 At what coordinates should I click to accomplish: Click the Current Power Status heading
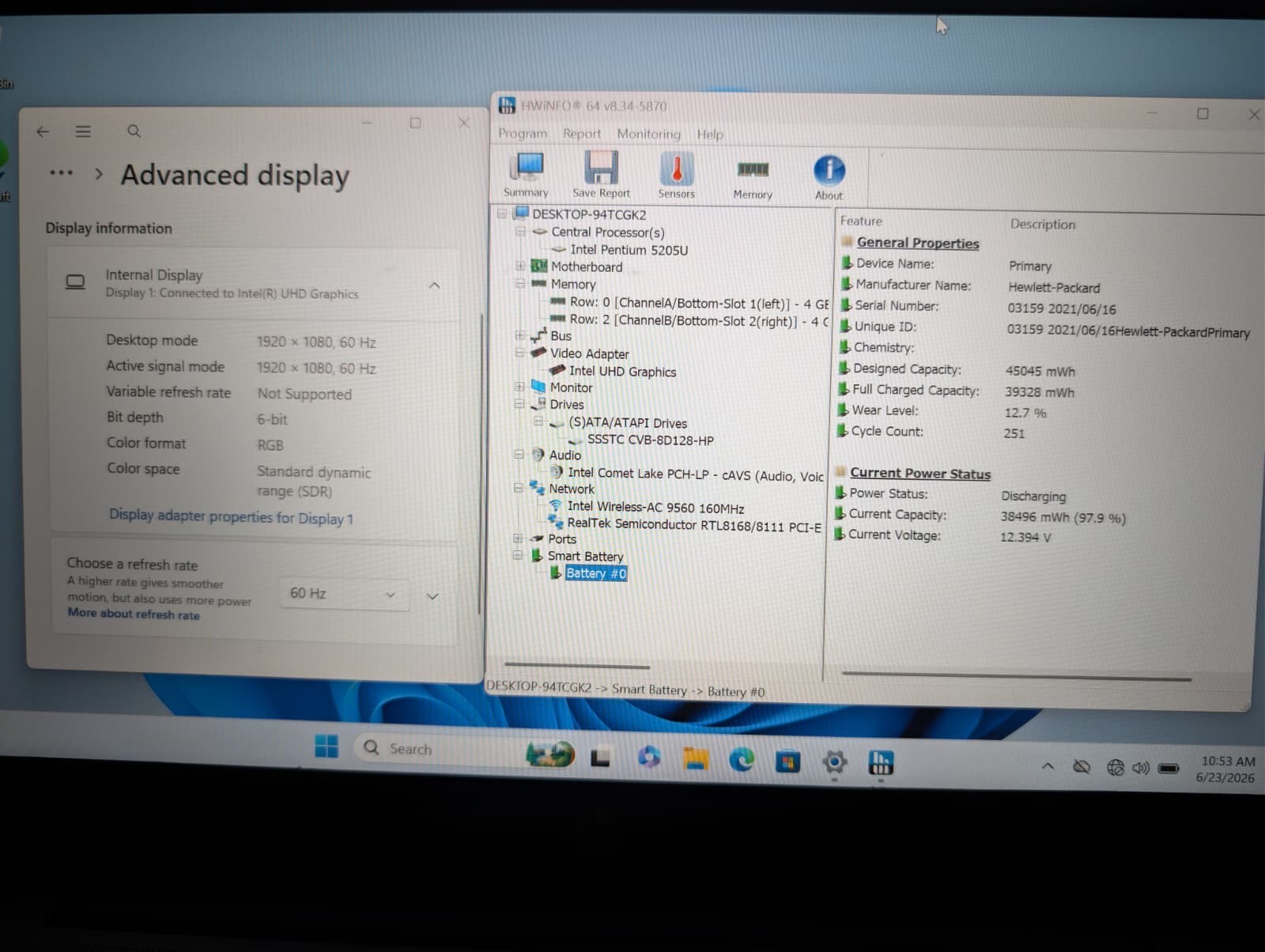[919, 473]
